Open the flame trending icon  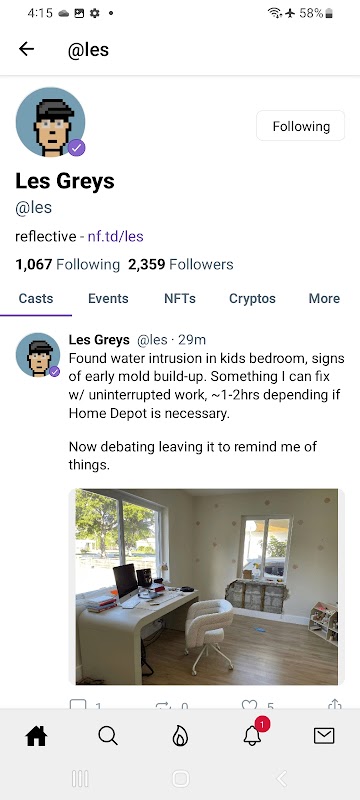tap(180, 736)
